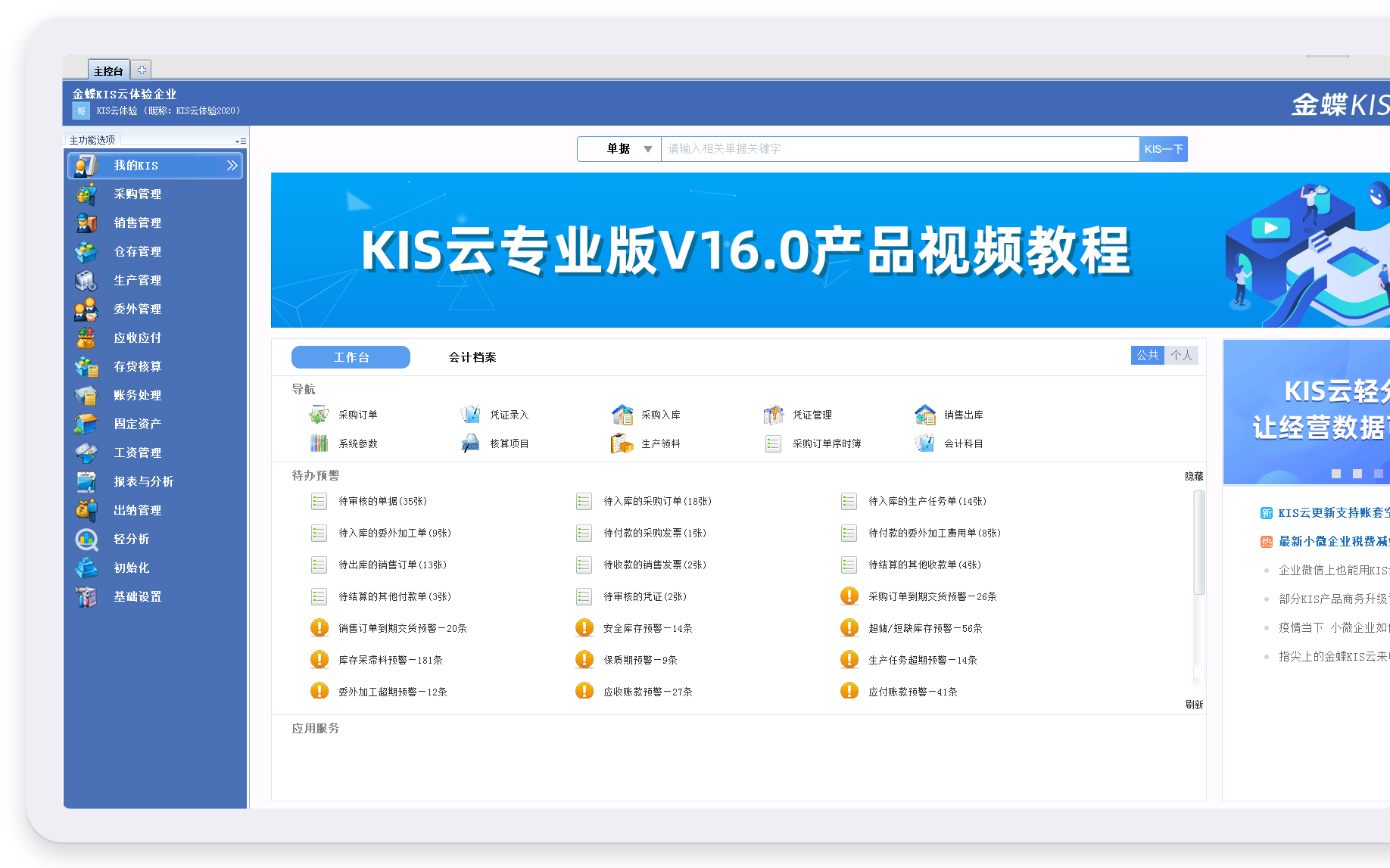Open 采购入库 shortcut icon
This screenshot has width=1390, height=868.
(x=622, y=415)
